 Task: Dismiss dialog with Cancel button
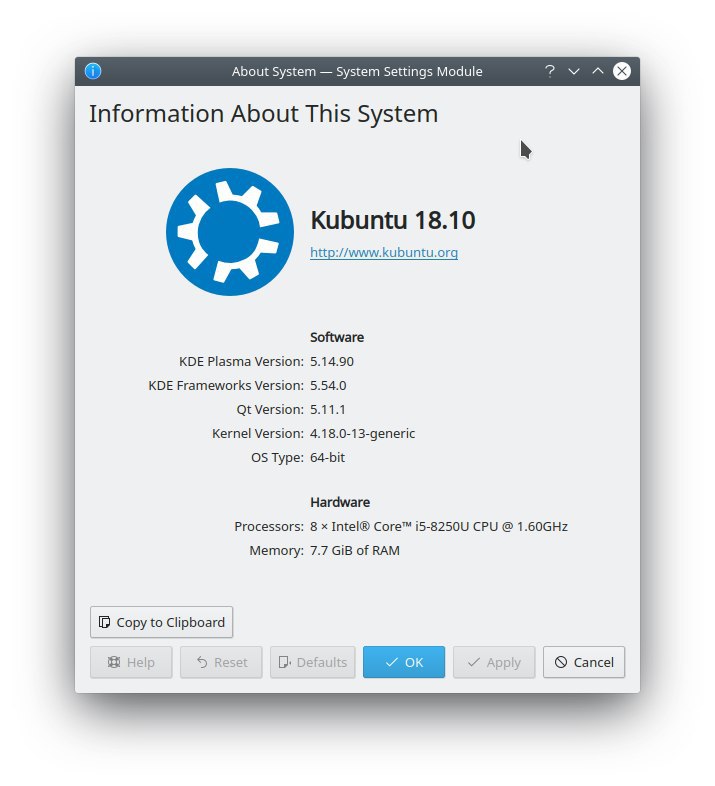click(584, 662)
